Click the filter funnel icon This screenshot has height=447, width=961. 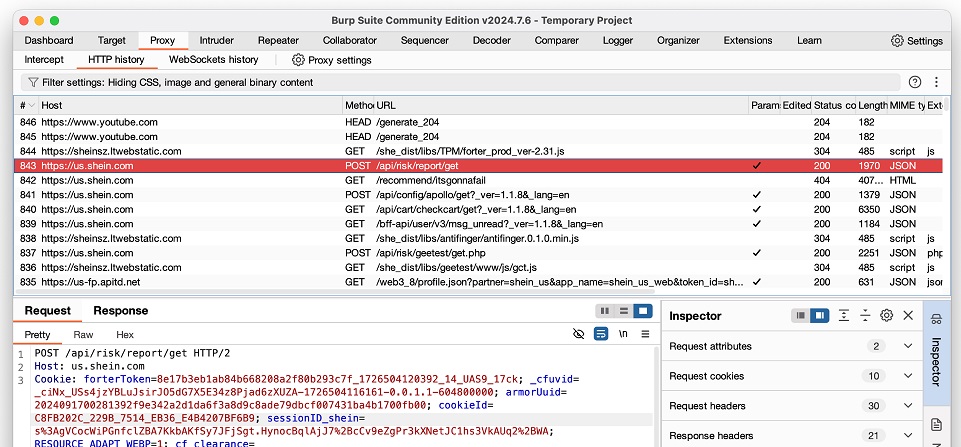[33, 82]
